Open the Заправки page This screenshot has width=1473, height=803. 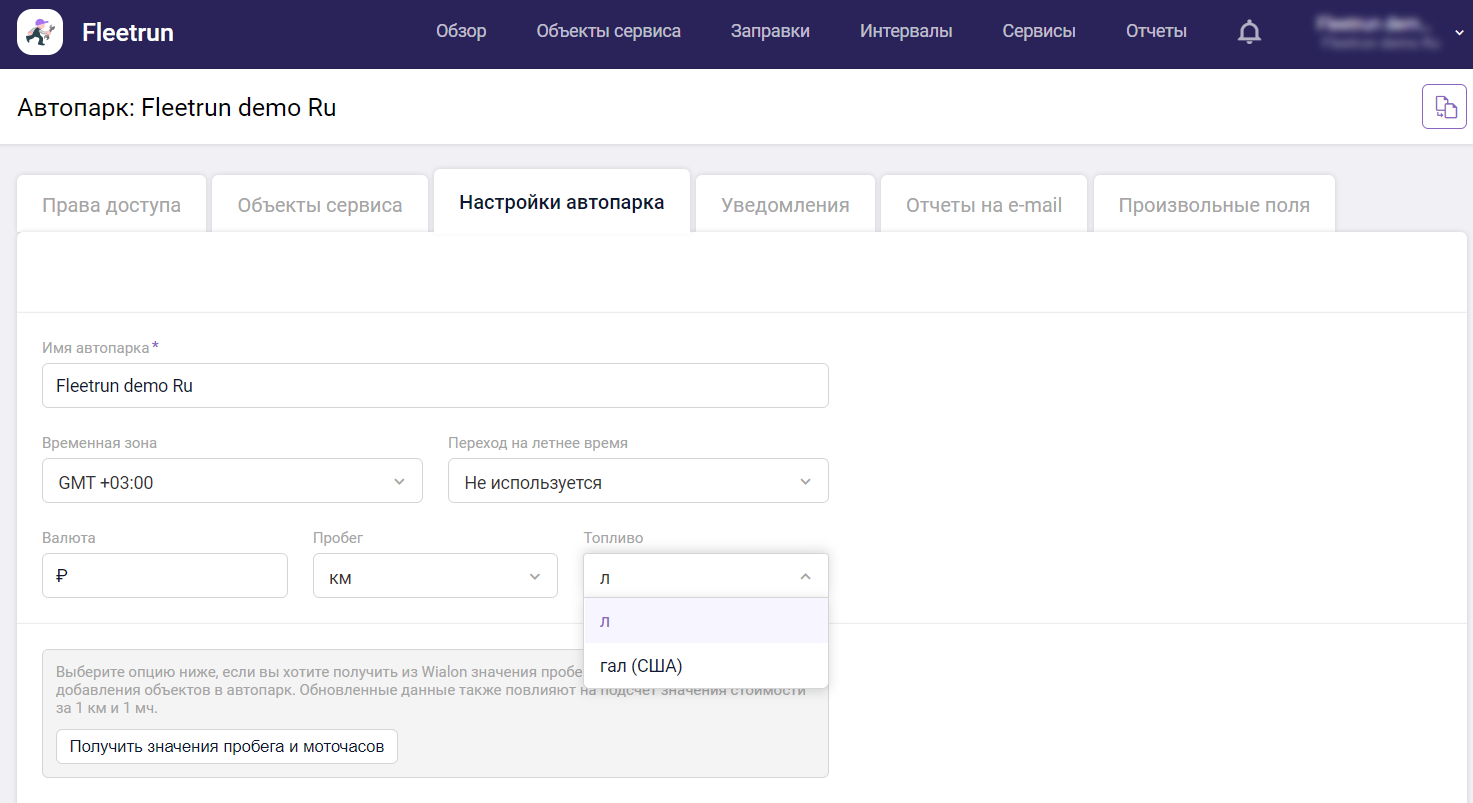click(x=770, y=32)
